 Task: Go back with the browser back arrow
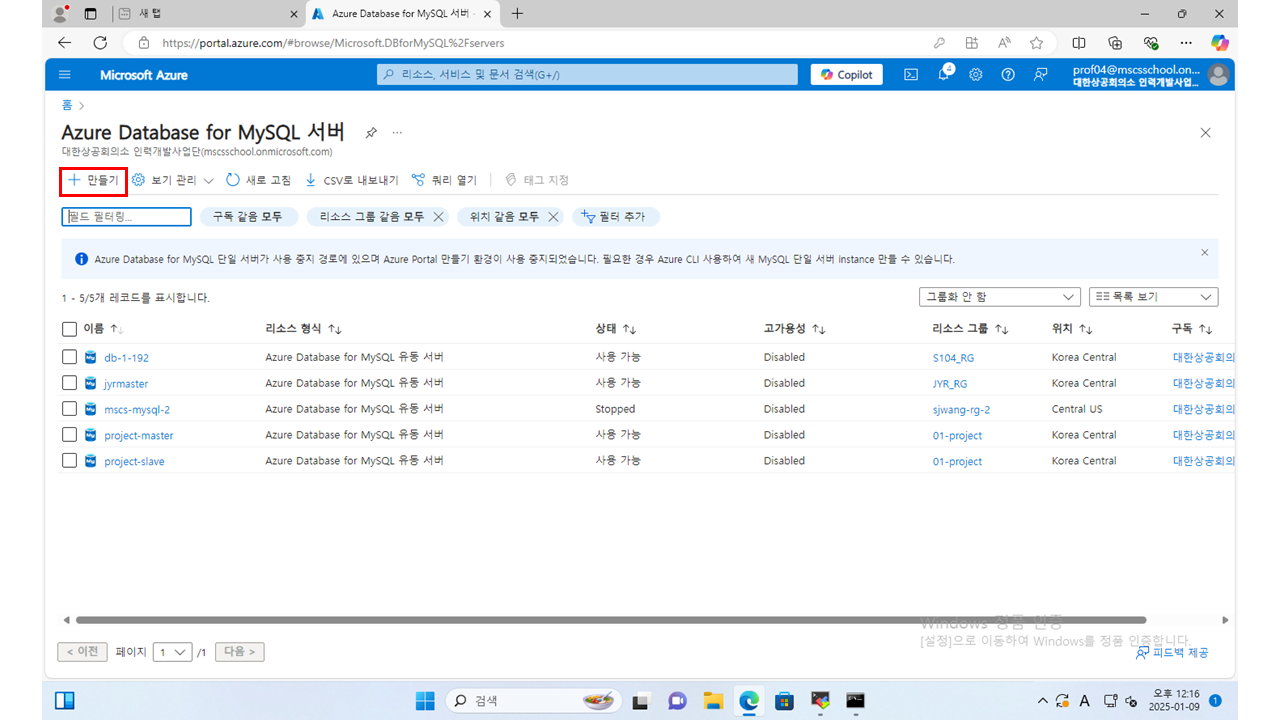pyautogui.click(x=65, y=43)
